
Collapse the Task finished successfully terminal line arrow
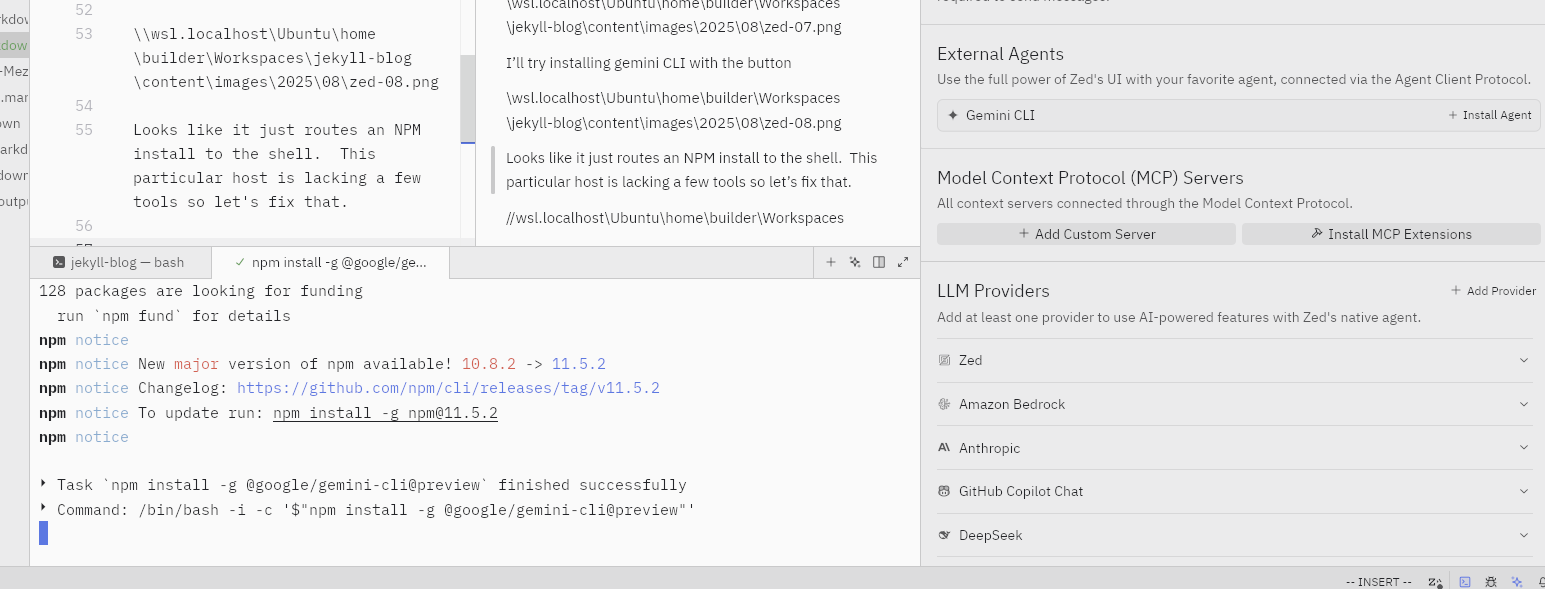43,484
